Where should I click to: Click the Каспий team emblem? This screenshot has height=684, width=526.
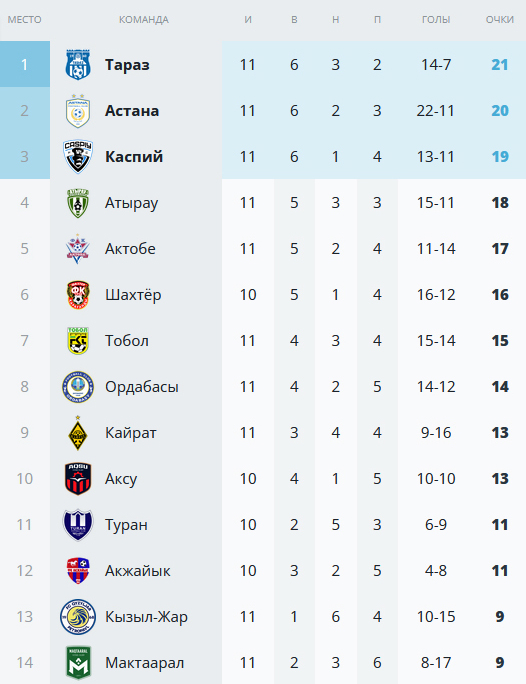(x=78, y=157)
